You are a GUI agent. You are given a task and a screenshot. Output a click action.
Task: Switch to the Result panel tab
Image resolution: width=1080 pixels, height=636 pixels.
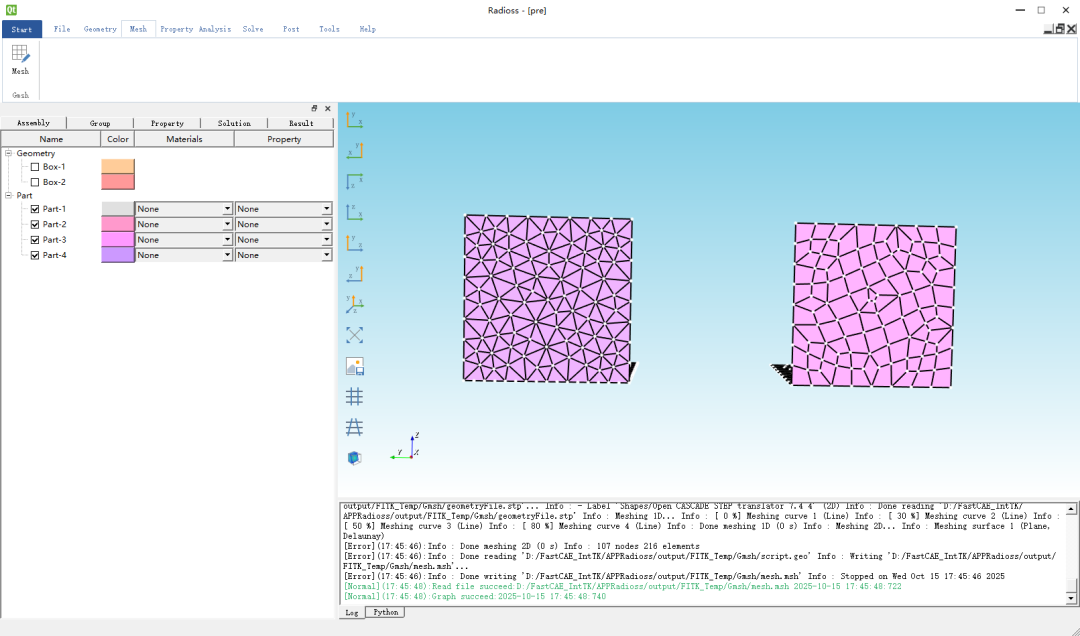tap(301, 123)
